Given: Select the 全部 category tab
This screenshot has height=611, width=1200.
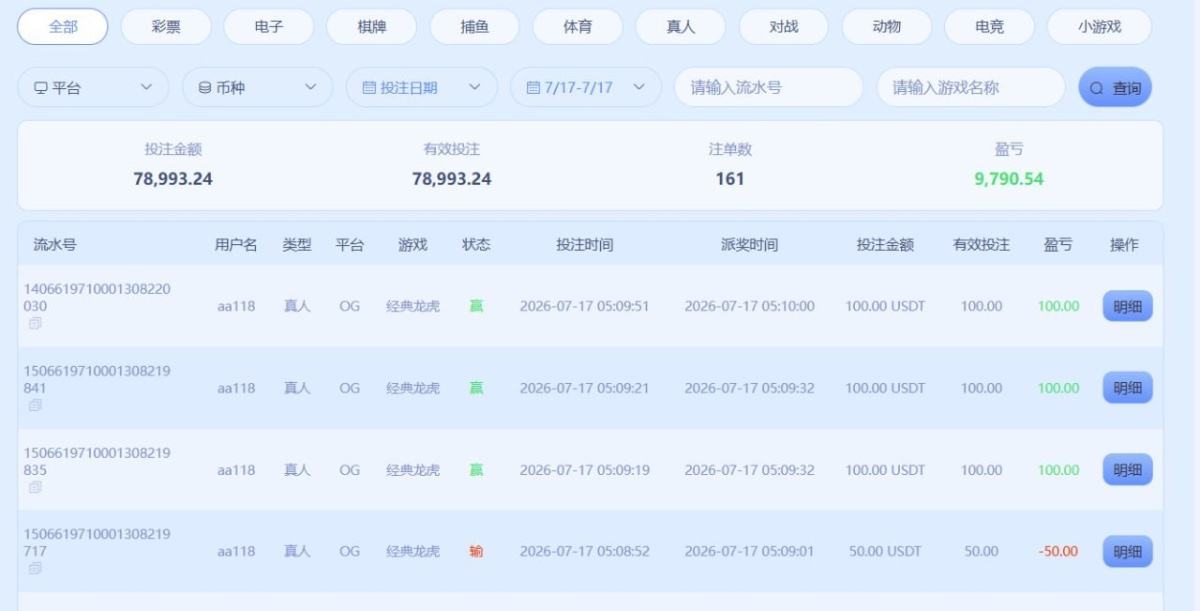Looking at the screenshot, I should pyautogui.click(x=63, y=27).
